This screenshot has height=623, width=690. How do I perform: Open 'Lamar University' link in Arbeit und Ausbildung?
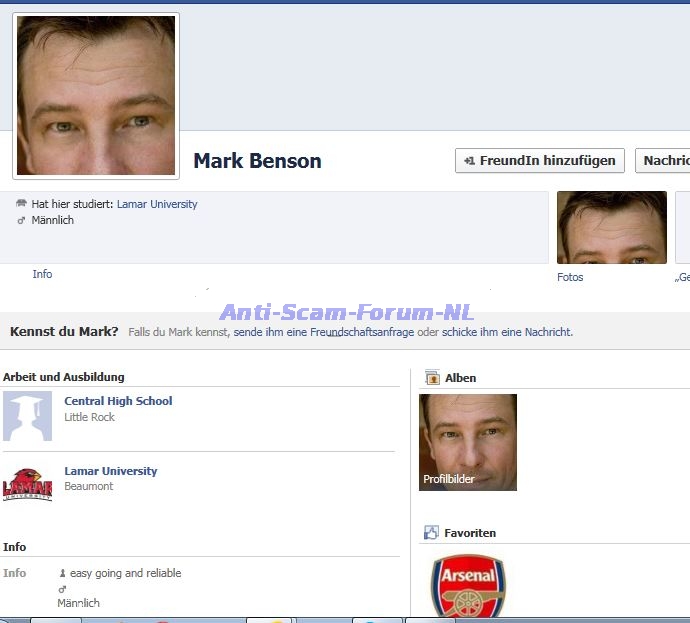[x=110, y=471]
